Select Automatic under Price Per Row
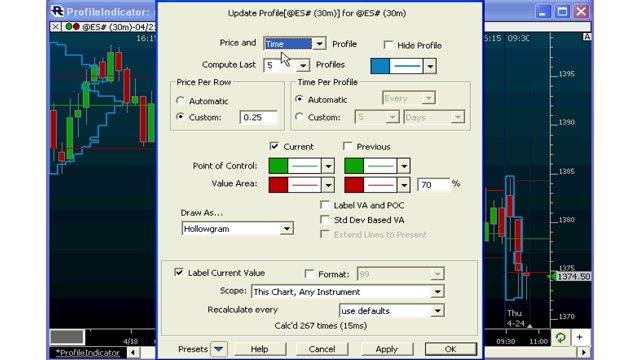Viewport: 640px width, 360px height. (180, 100)
